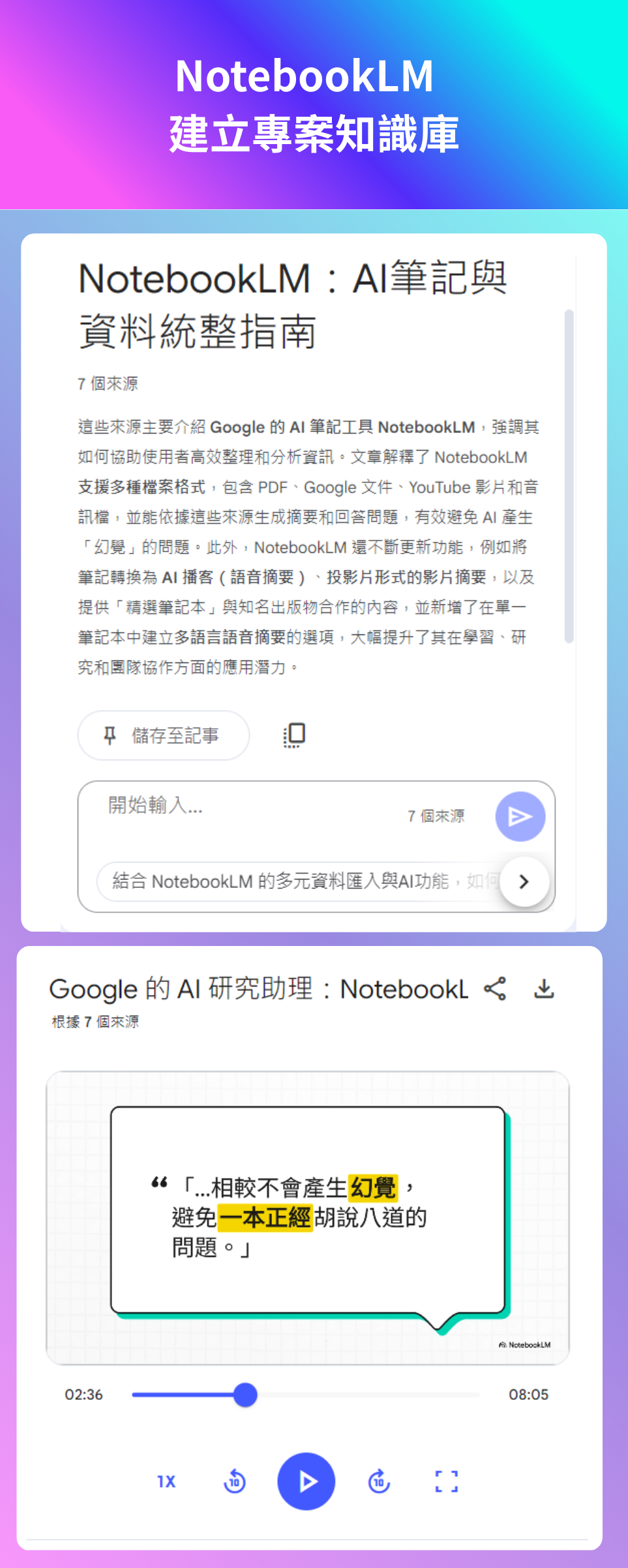The width and height of the screenshot is (628, 1568).
Task: Download the video overview
Action: (x=544, y=988)
